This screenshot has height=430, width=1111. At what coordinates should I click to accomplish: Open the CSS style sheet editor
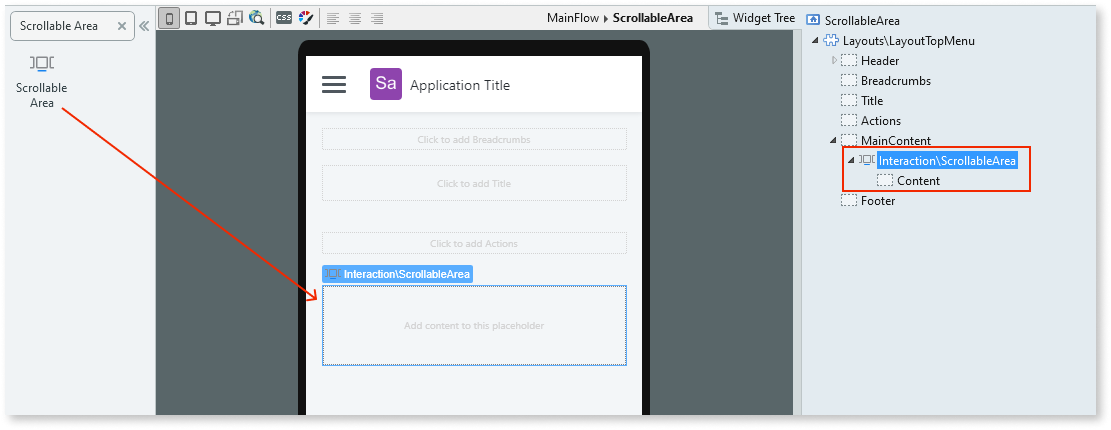[x=284, y=18]
